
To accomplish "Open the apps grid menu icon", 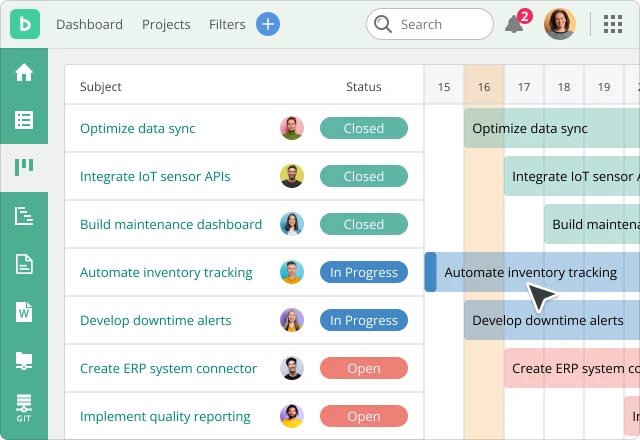I will coord(613,24).
